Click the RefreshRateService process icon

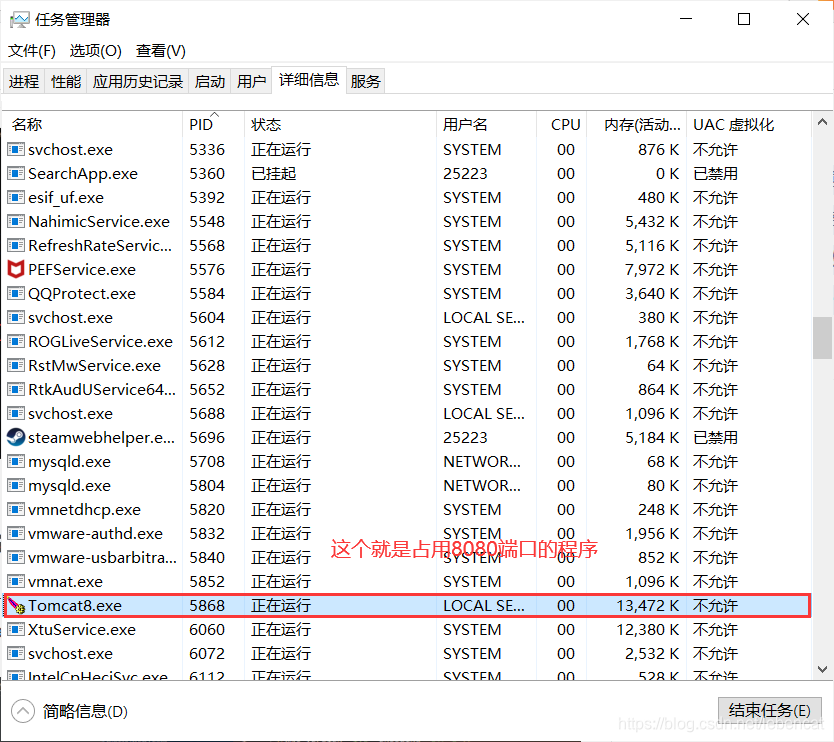(15, 245)
